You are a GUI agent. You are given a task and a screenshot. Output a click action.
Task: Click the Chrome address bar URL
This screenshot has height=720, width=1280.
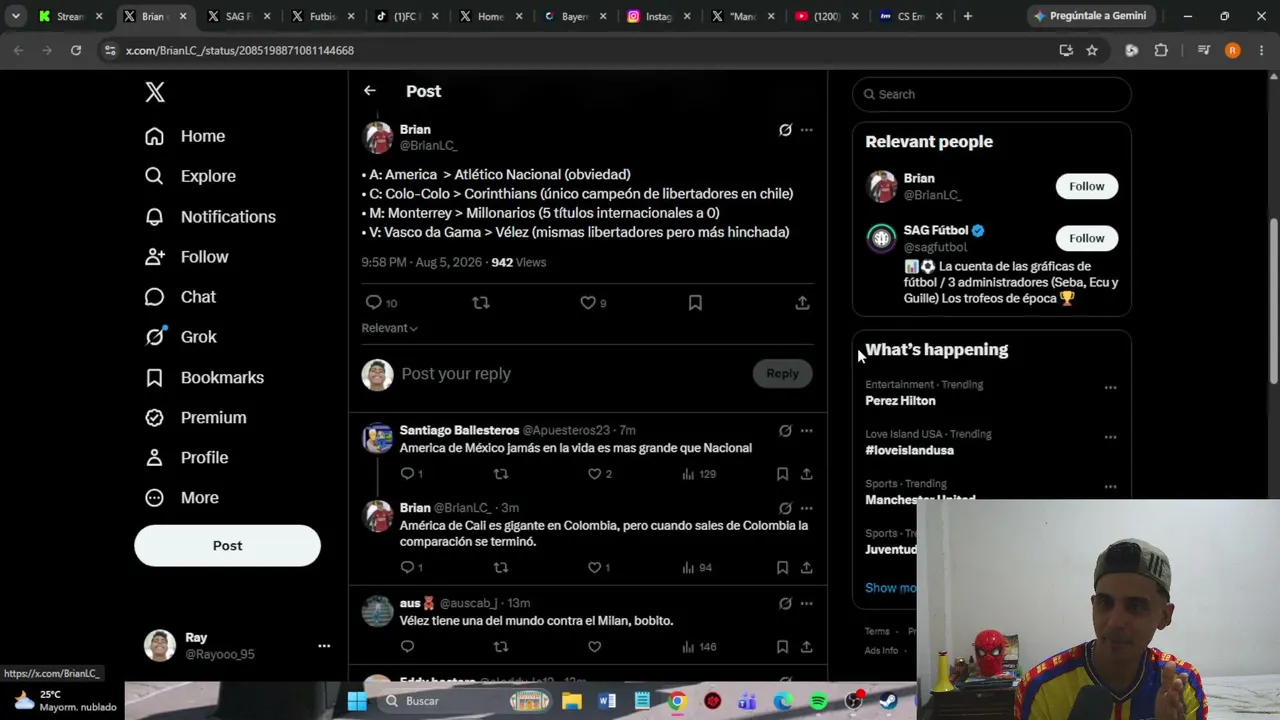click(240, 50)
